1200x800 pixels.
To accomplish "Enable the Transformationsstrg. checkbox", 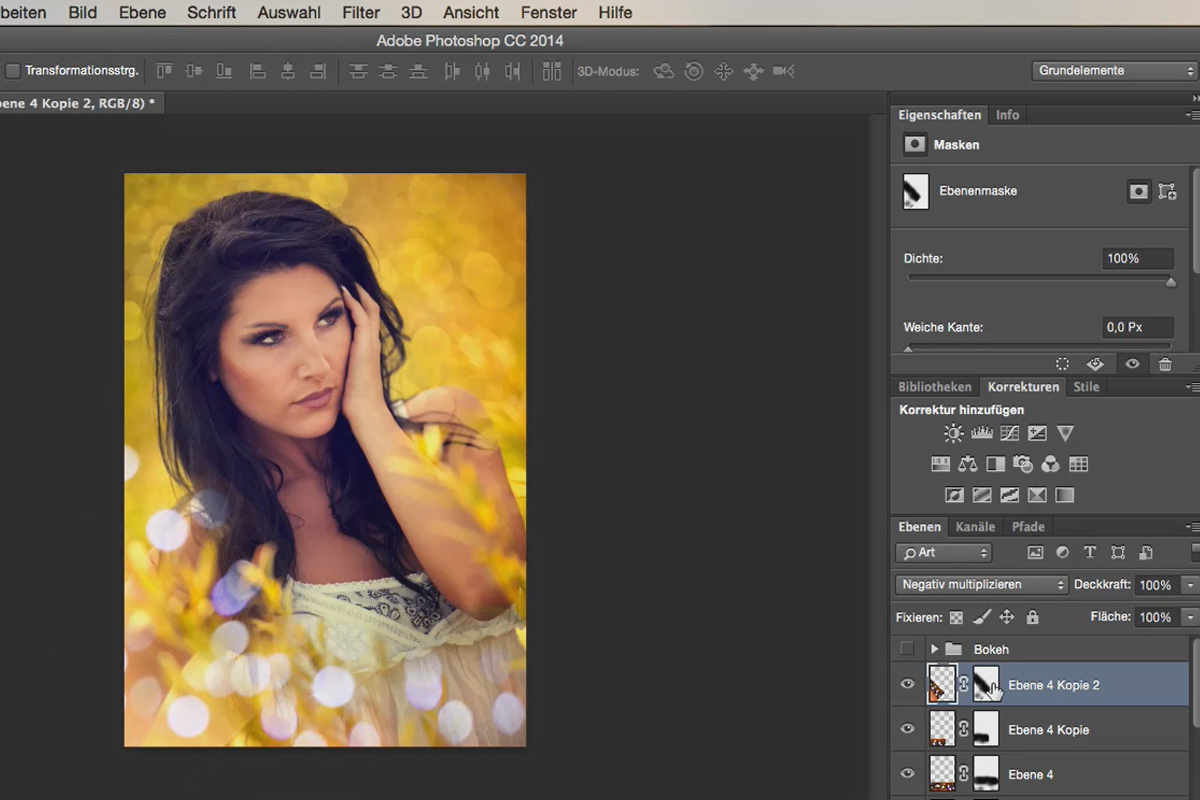I will click(x=13, y=71).
